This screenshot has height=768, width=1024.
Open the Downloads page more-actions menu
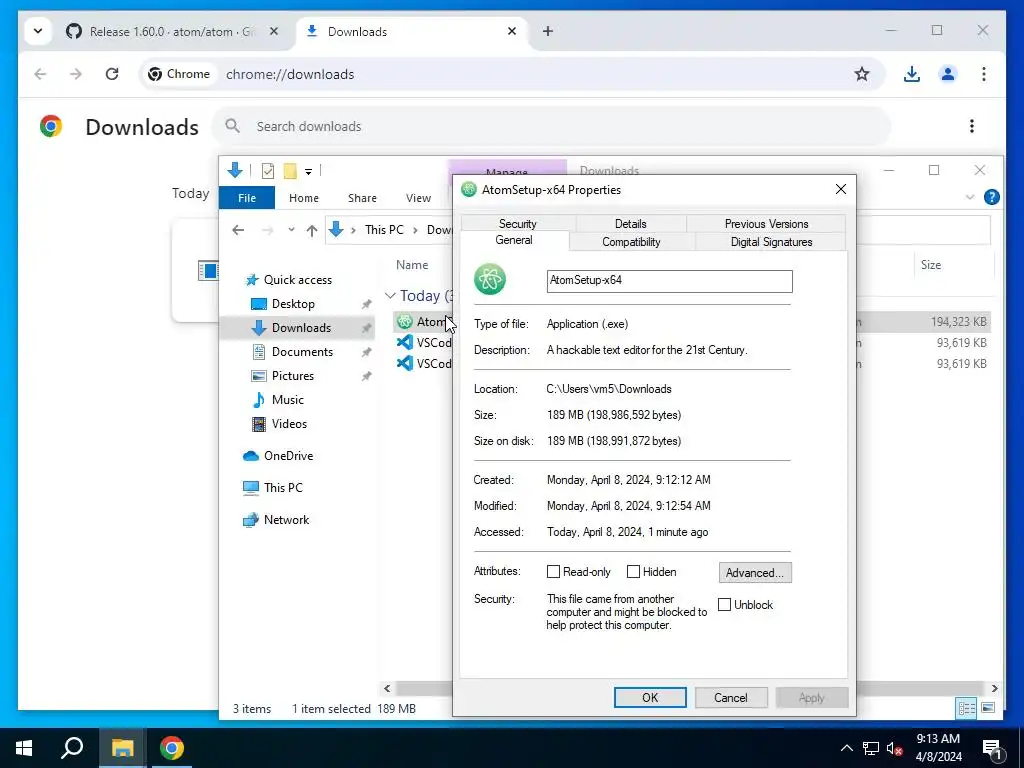pos(972,126)
